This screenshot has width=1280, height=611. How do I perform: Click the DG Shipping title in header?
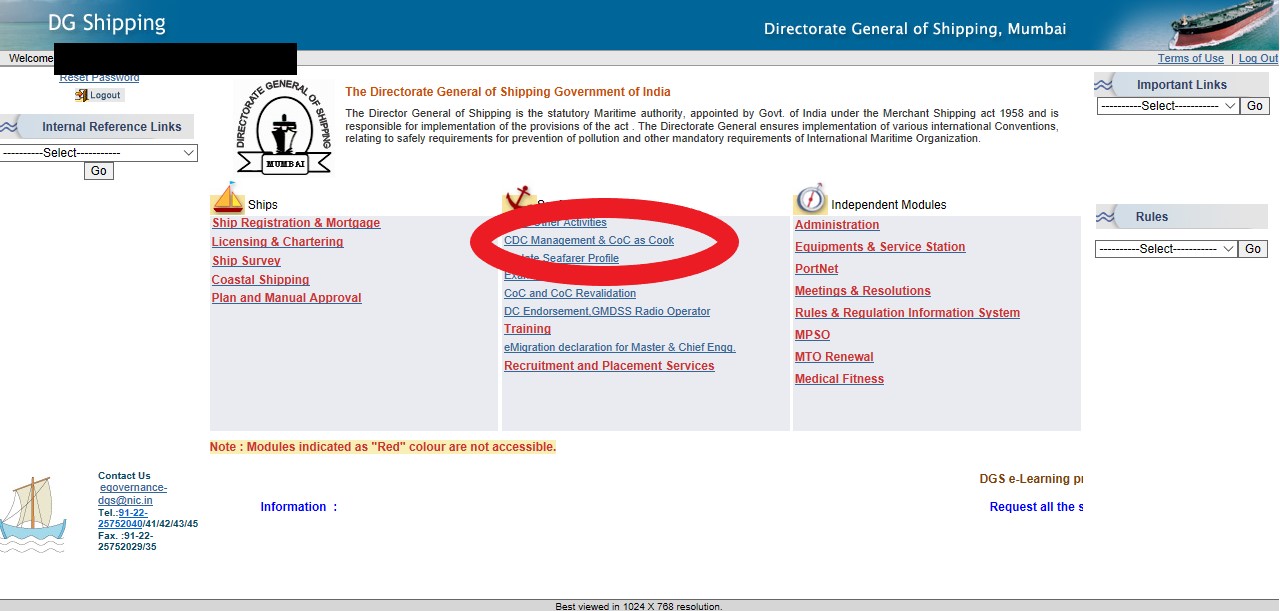coord(107,23)
